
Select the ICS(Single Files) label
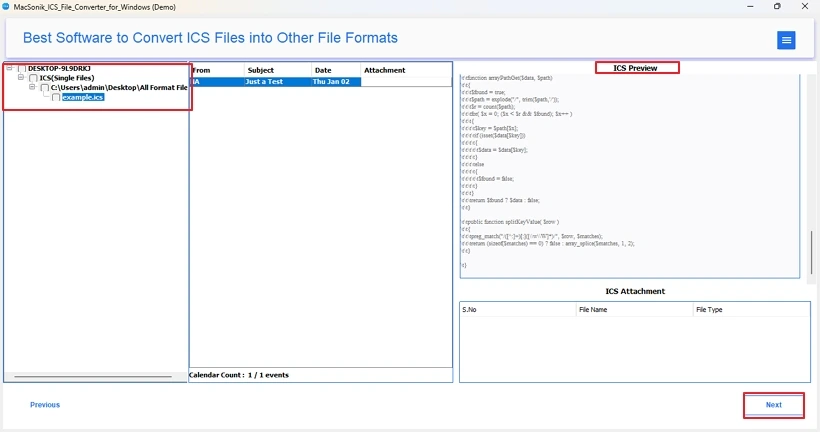(67, 78)
